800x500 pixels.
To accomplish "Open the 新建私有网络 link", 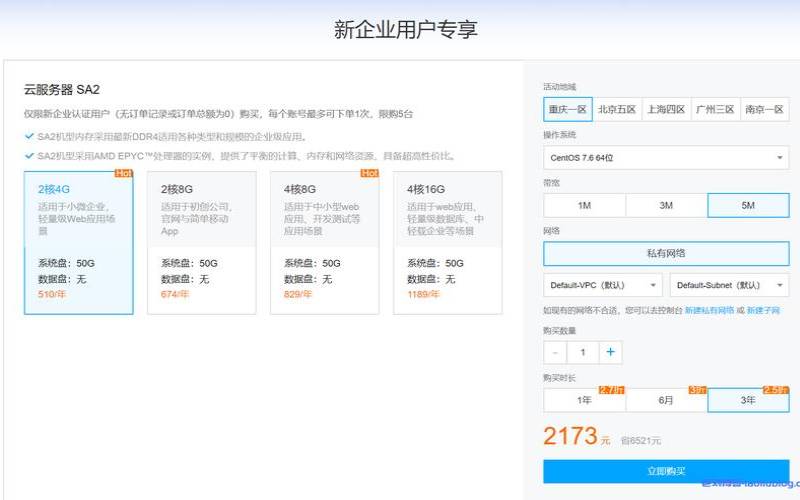I will [709, 310].
